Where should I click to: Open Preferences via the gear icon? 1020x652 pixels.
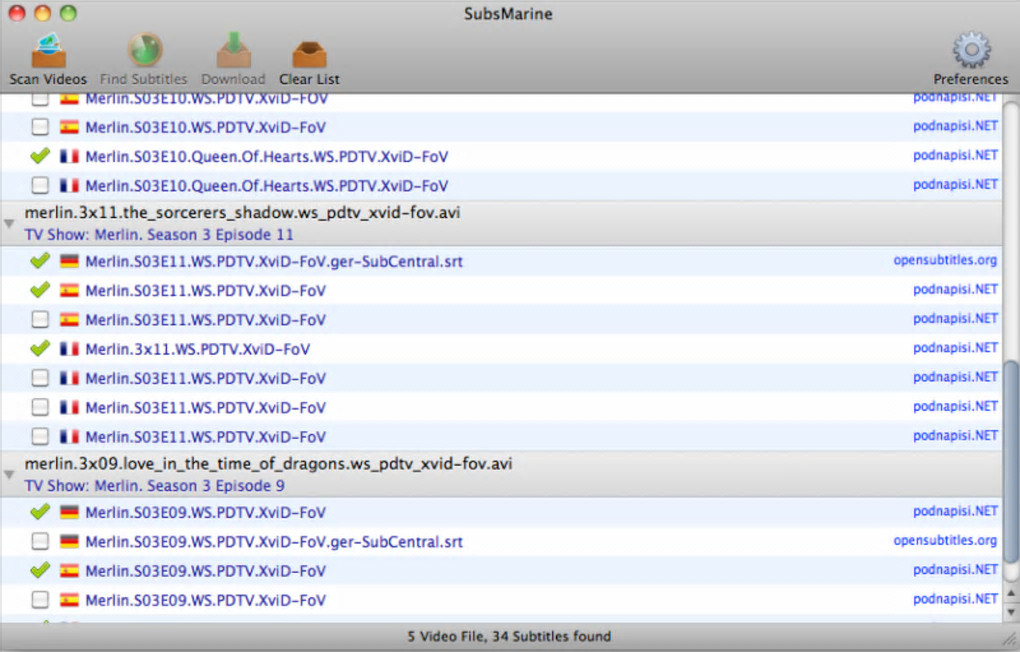(x=971, y=50)
